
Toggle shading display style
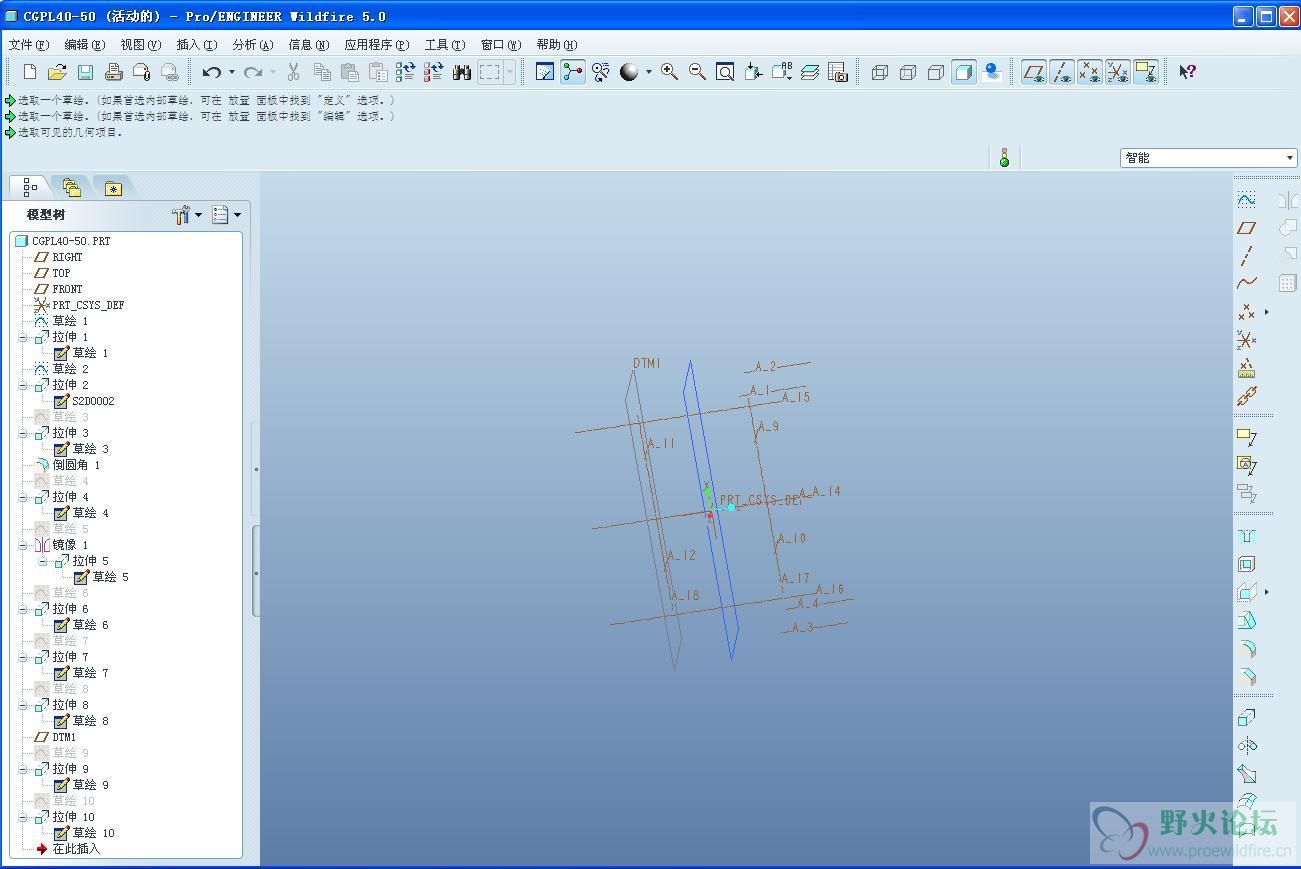pos(964,72)
